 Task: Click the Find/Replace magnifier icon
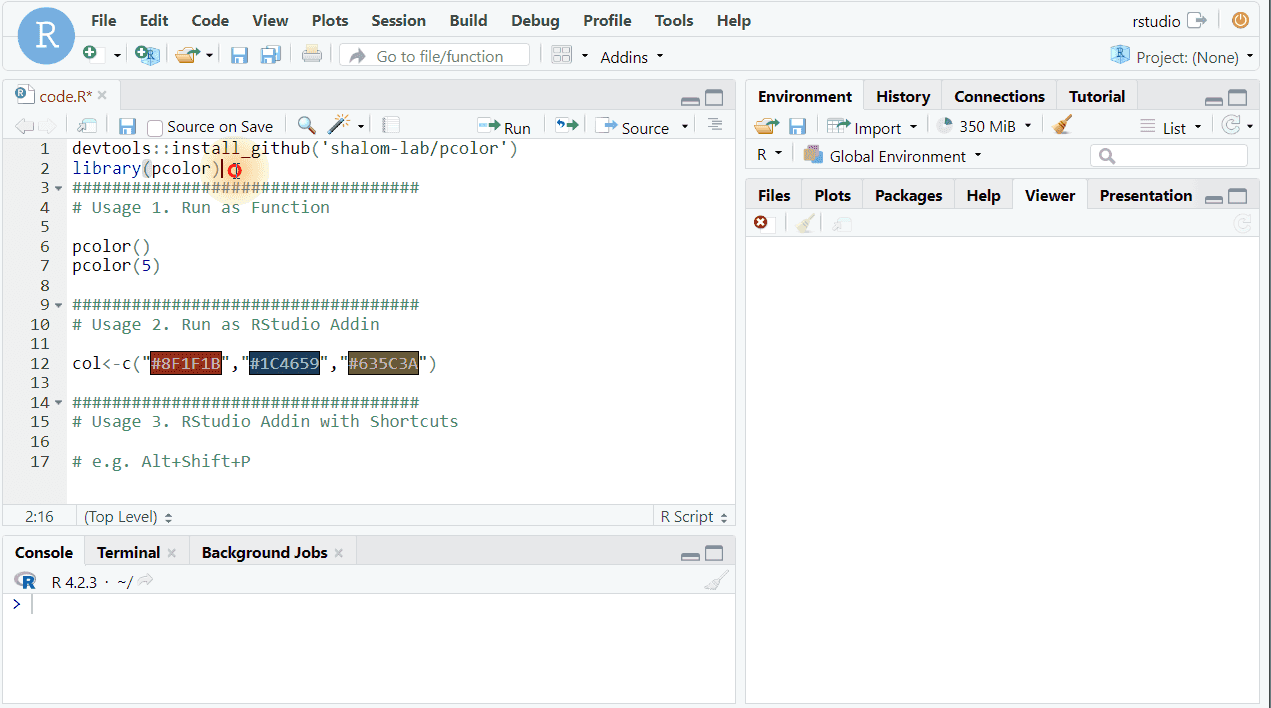click(x=307, y=126)
